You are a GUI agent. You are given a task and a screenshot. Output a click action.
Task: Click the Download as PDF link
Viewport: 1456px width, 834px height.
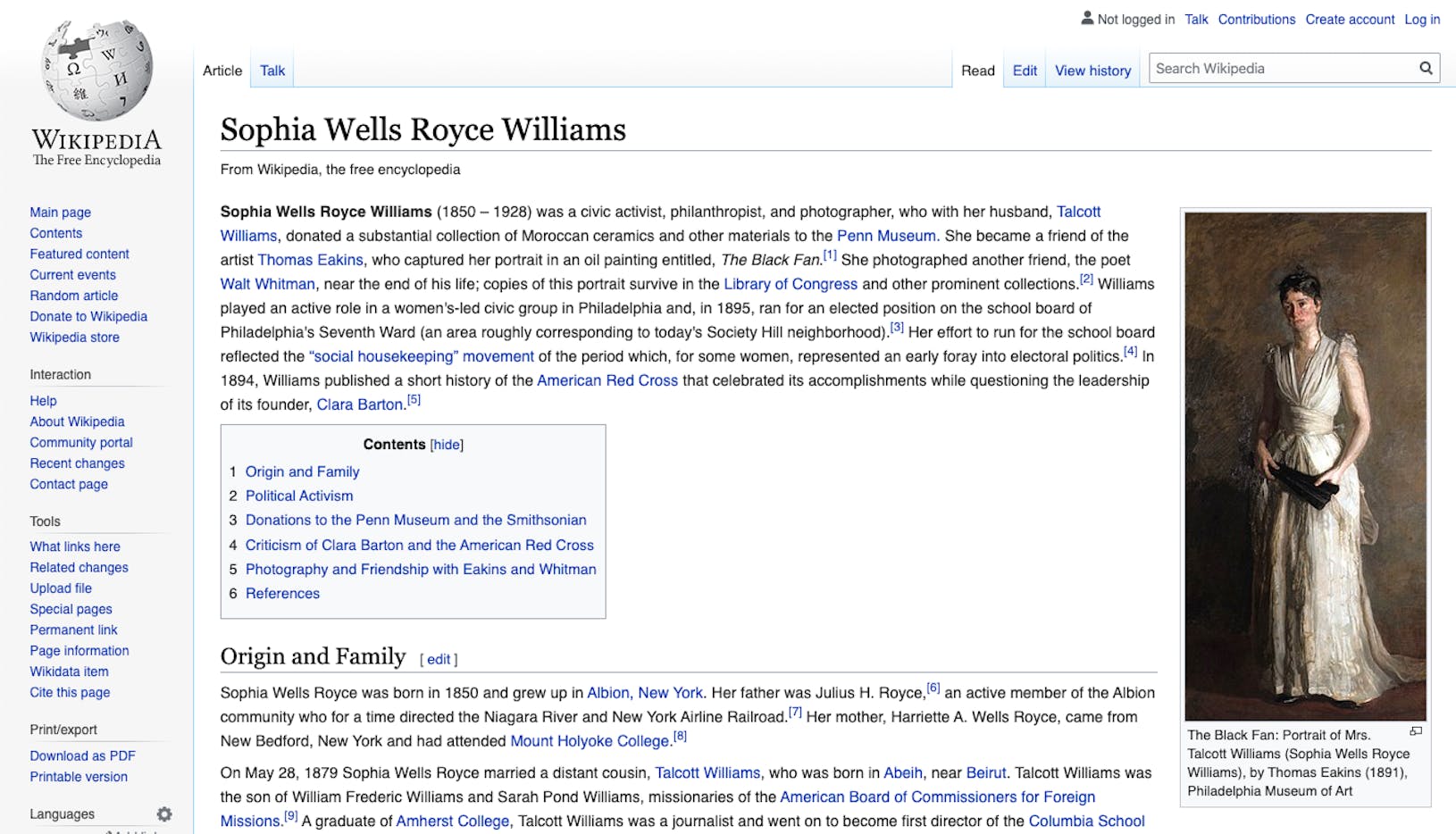81,755
